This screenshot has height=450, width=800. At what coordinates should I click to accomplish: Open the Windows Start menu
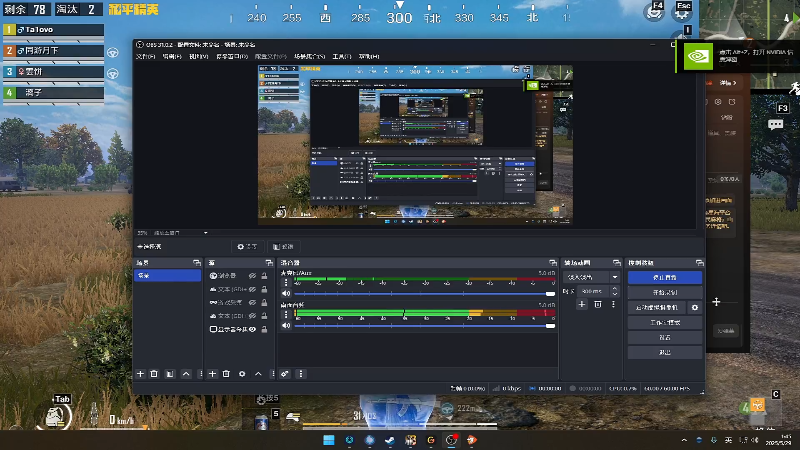(x=329, y=440)
